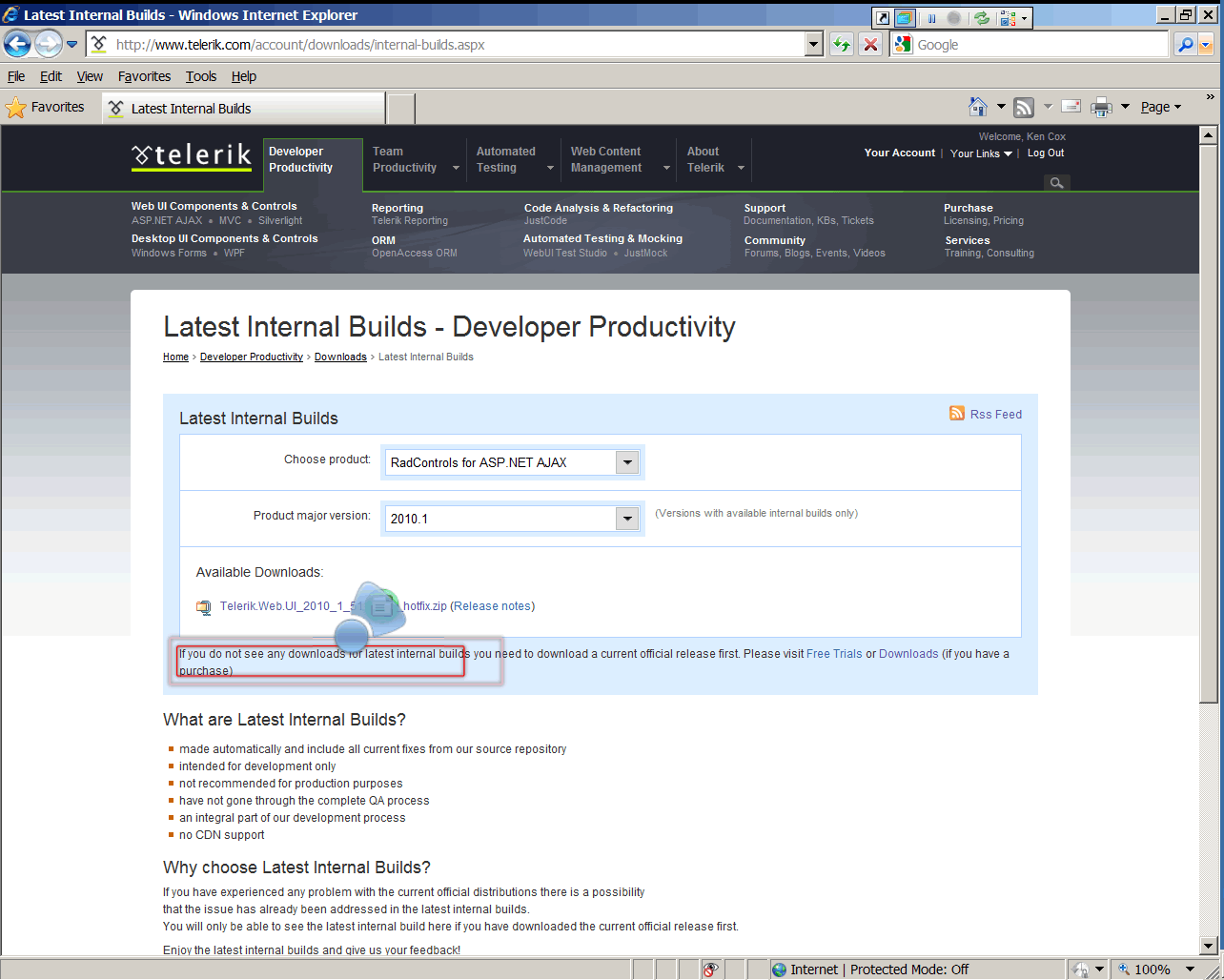Open the File menu
This screenshot has height=980, width=1224.
coord(16,76)
